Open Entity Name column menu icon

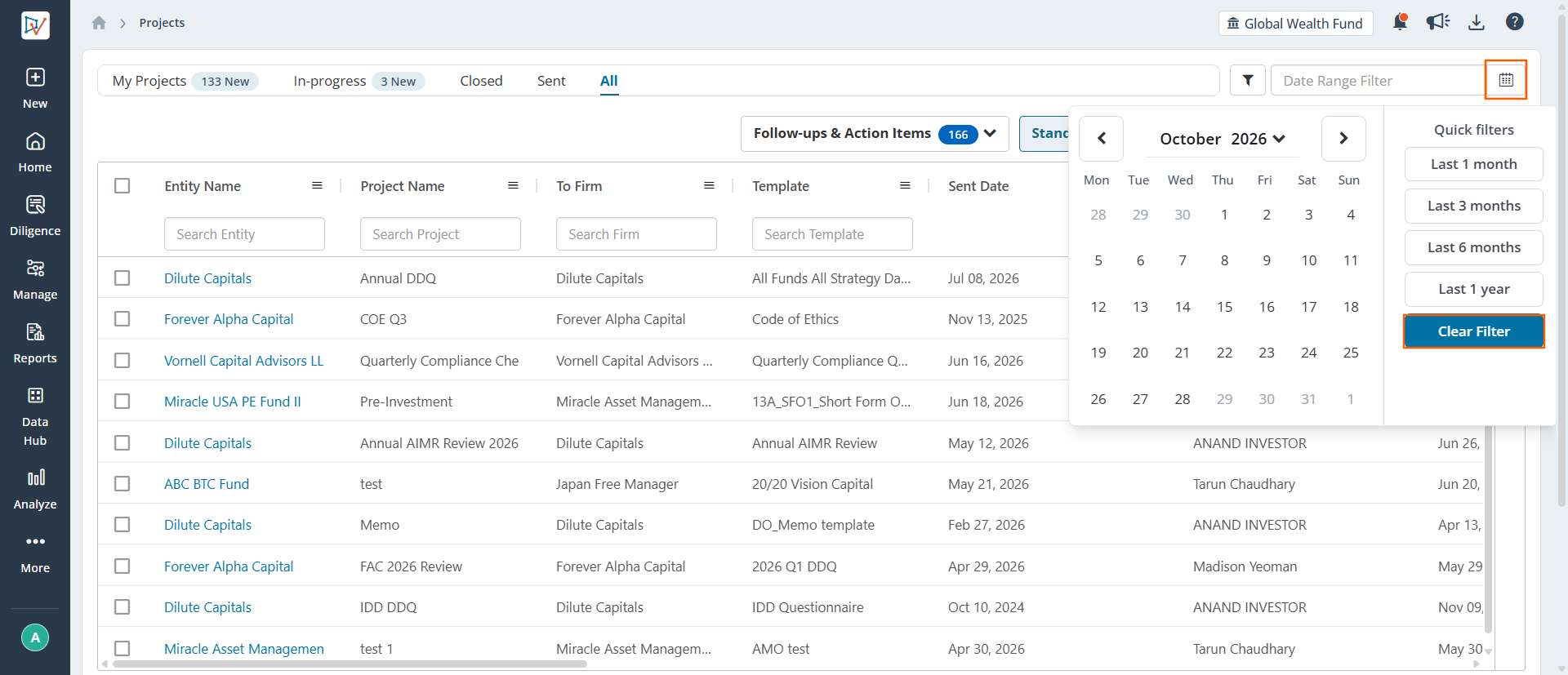[x=317, y=186]
